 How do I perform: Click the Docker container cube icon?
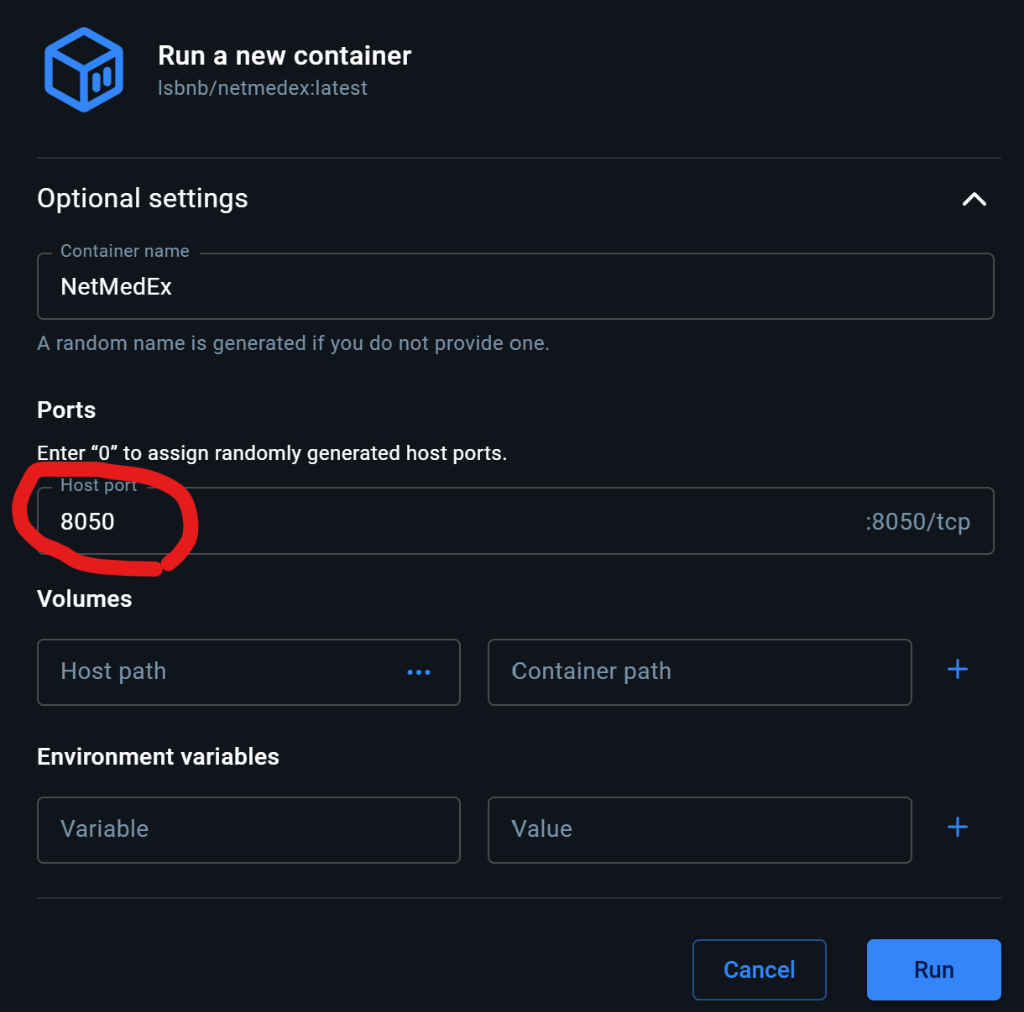point(84,70)
